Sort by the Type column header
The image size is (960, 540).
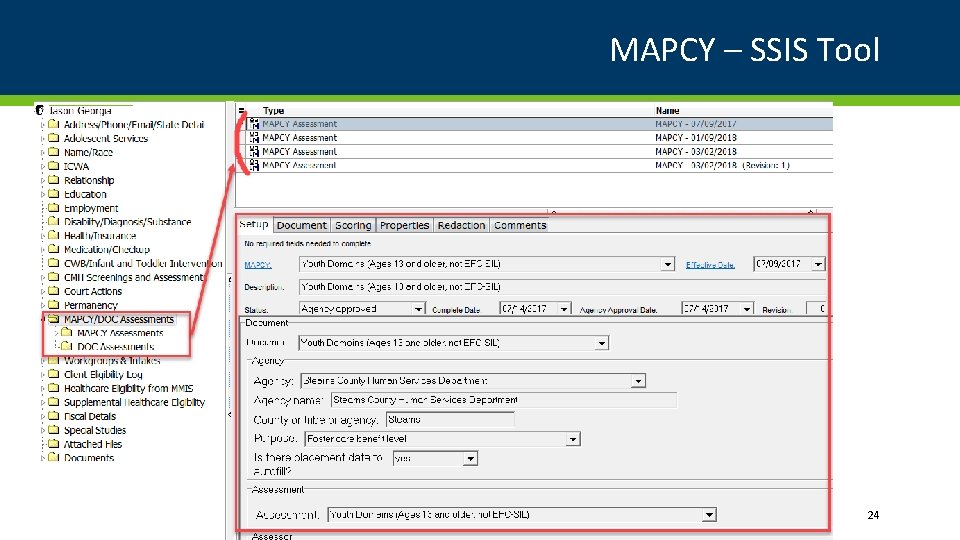(273, 111)
